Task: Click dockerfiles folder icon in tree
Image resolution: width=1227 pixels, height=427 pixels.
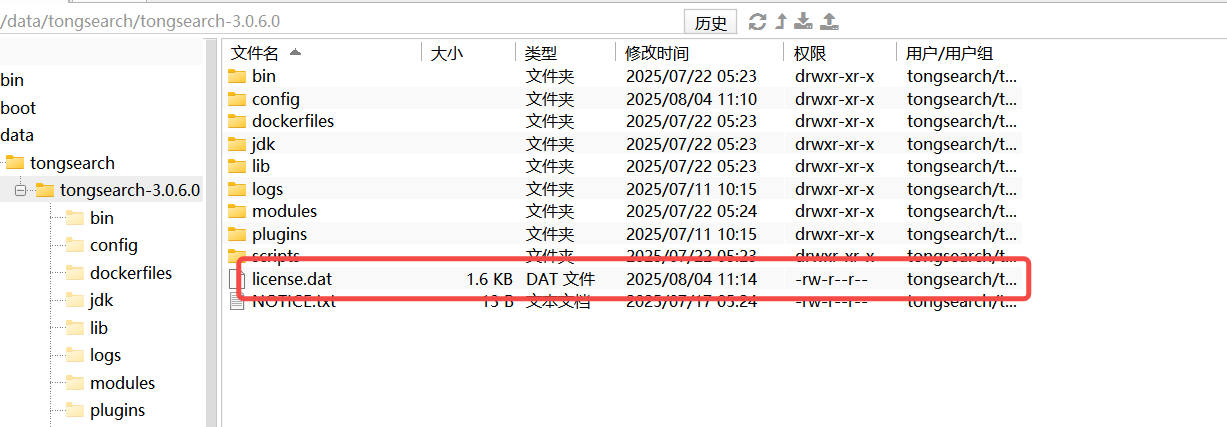Action: pos(74,273)
